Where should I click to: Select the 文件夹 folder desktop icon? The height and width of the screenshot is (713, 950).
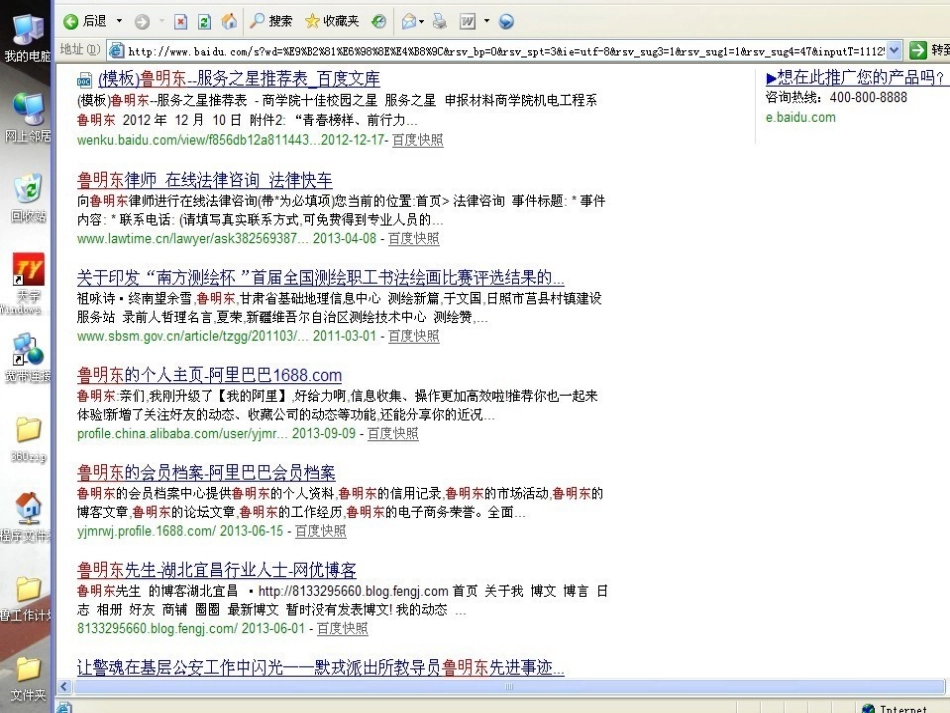28,678
